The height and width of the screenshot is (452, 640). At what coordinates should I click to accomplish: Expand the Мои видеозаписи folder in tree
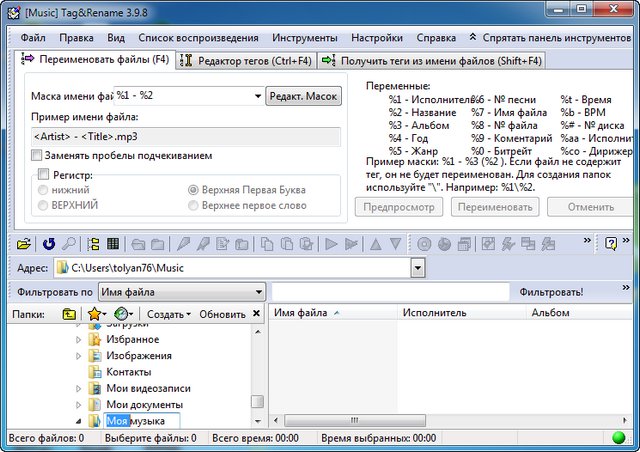coord(79,388)
